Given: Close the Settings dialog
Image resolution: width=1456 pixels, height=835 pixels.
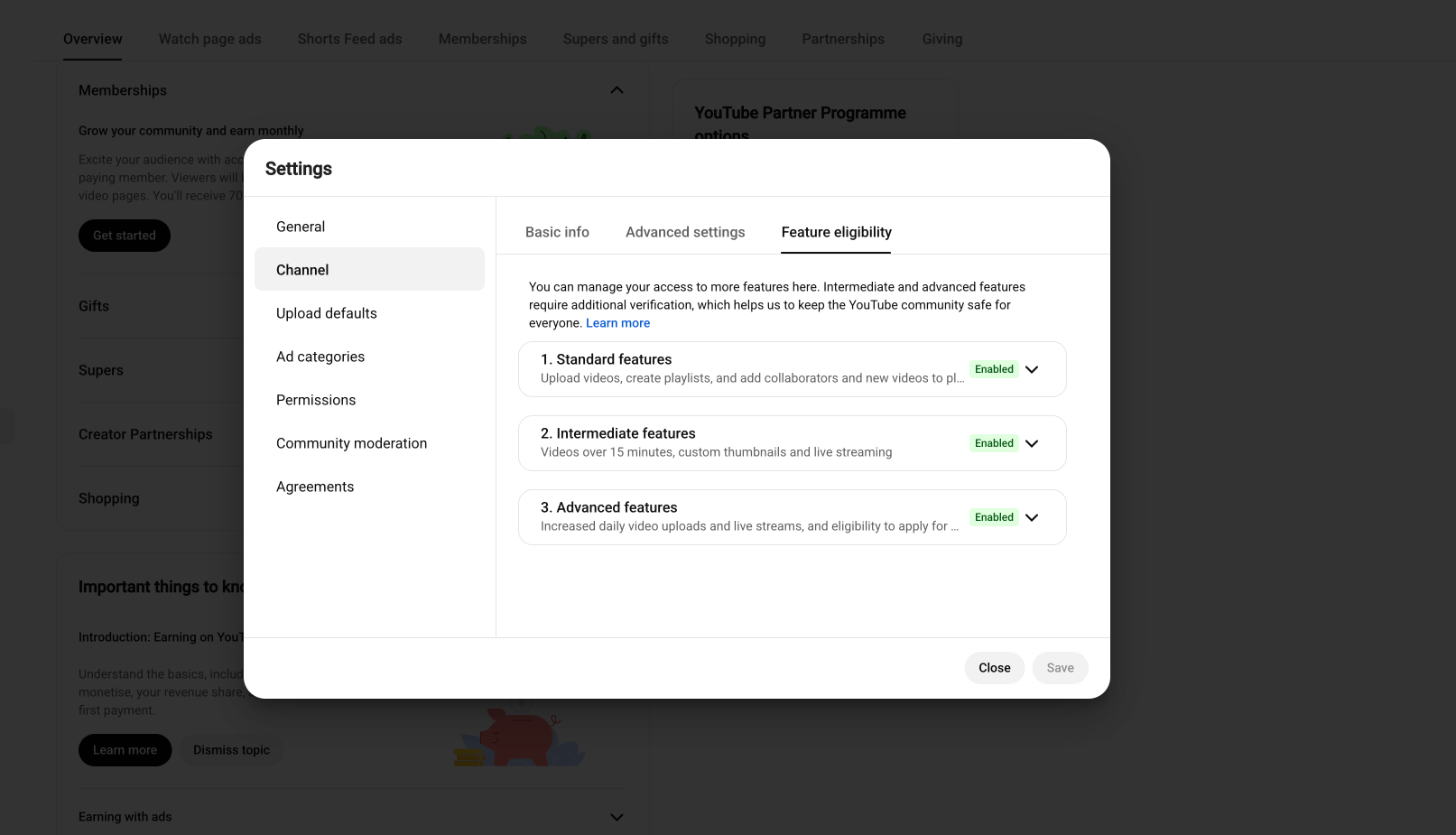Looking at the screenshot, I should (x=995, y=668).
